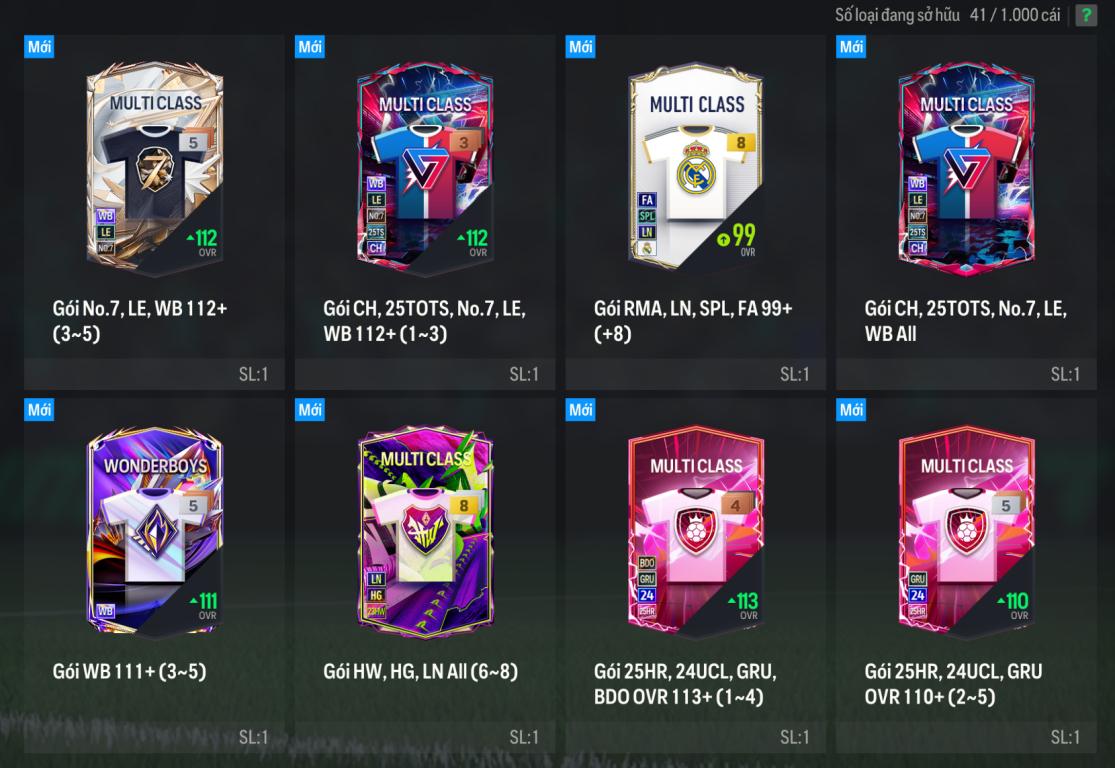
Task: Open the Wonderboys pack card image
Action: [x=154, y=530]
